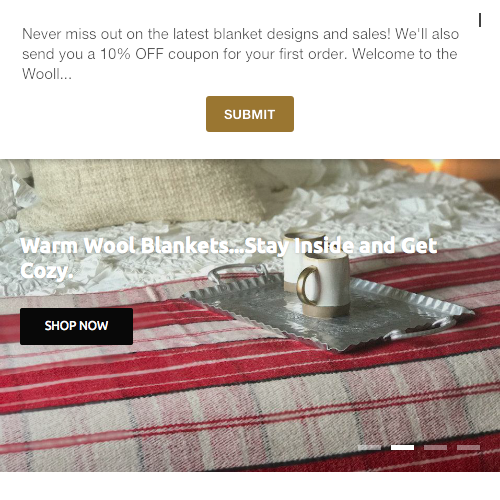Click the gold SUBMIT button

250,114
